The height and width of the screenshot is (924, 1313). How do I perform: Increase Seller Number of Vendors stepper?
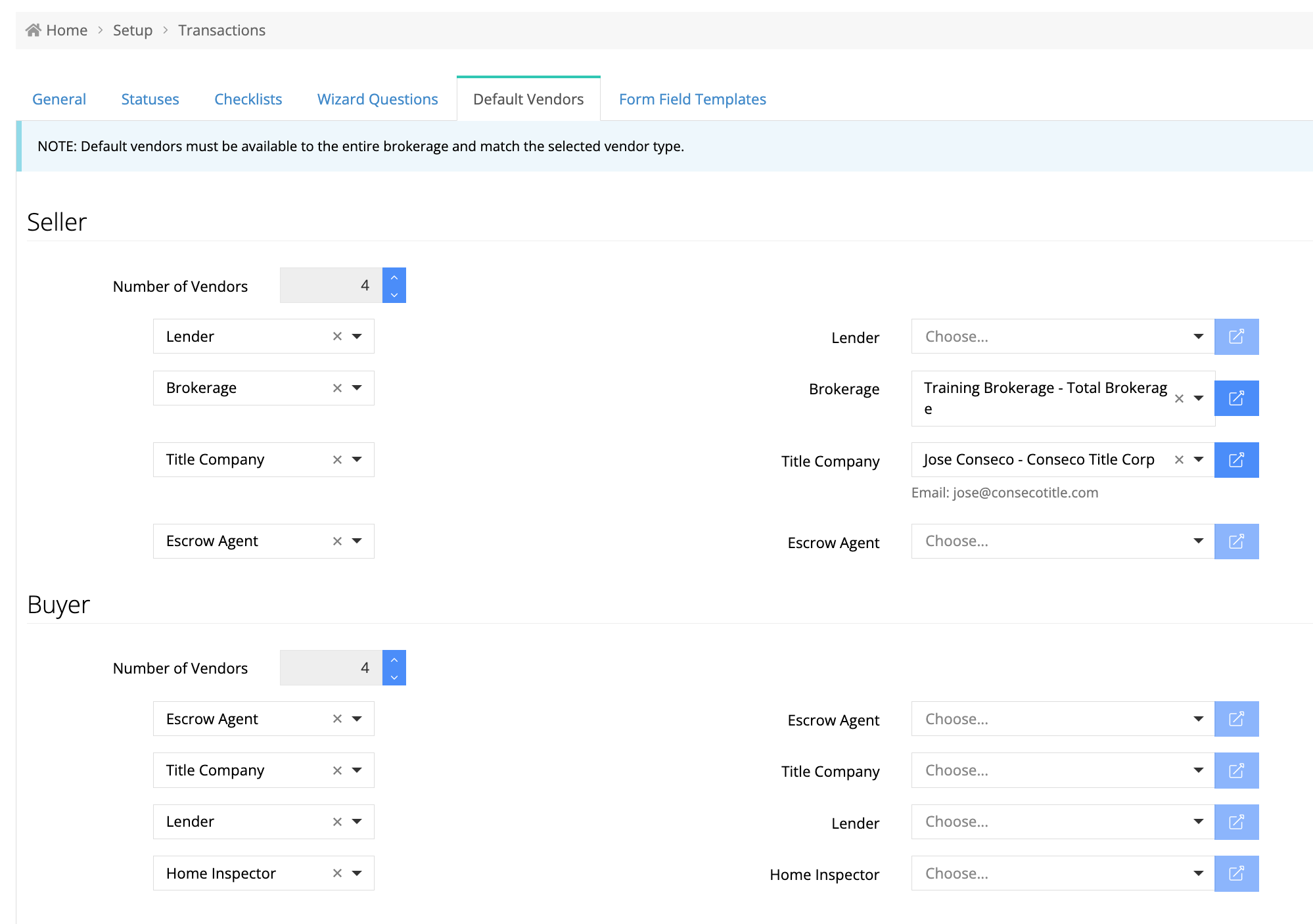click(x=394, y=277)
